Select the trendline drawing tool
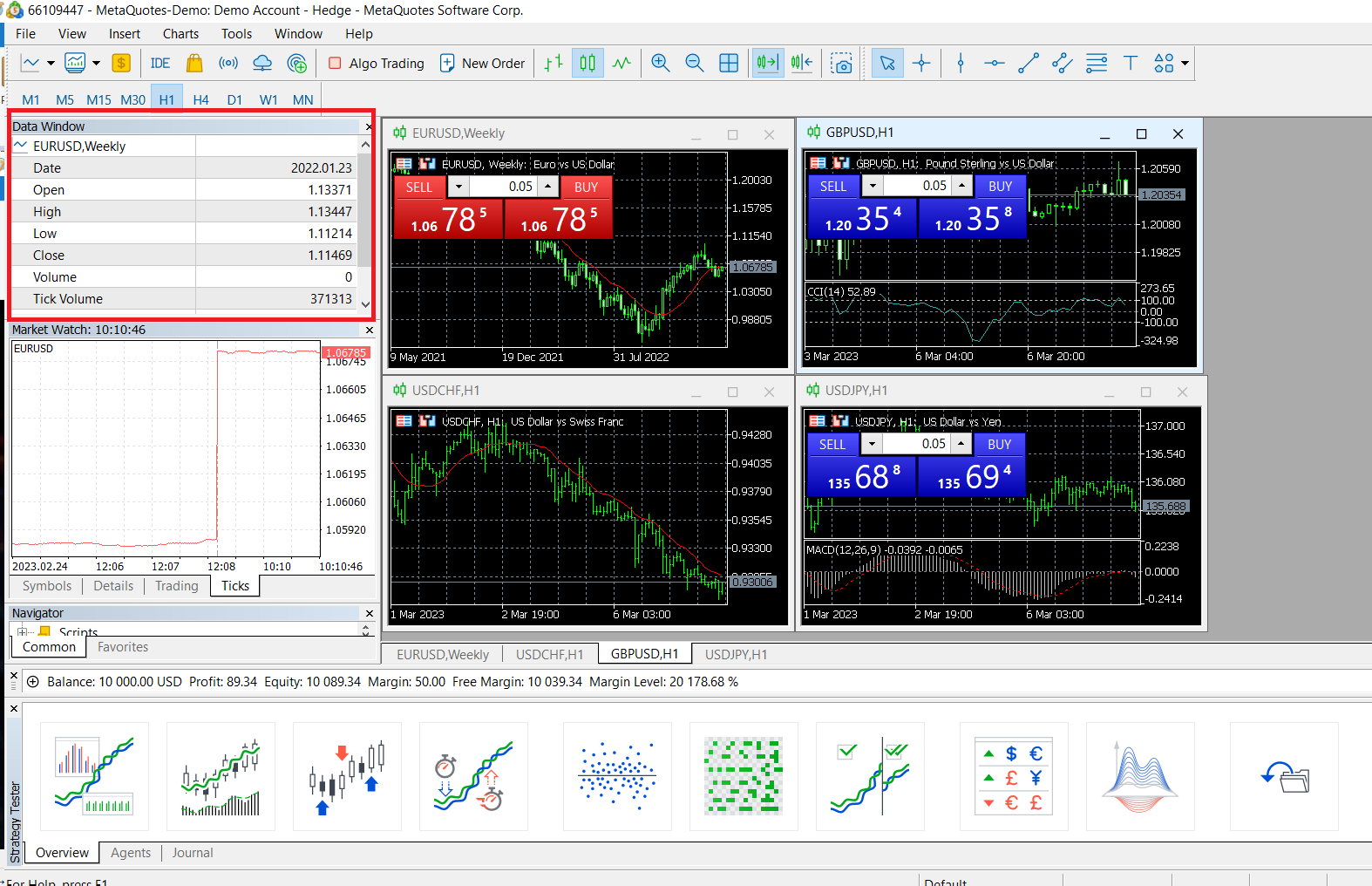This screenshot has width=1372, height=886. [x=1029, y=63]
